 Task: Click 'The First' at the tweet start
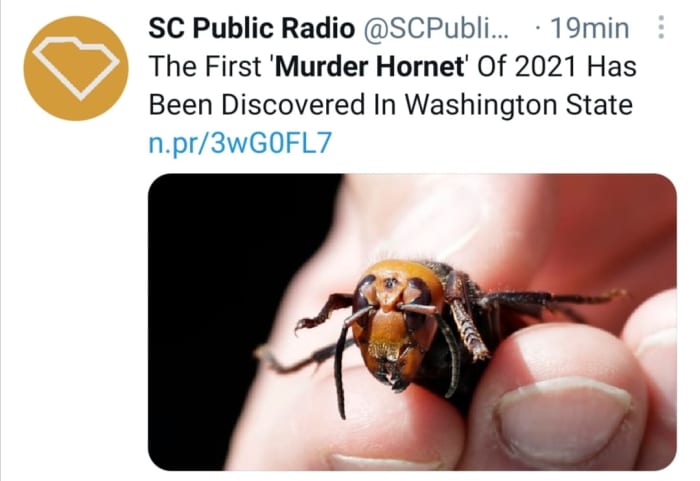point(204,66)
